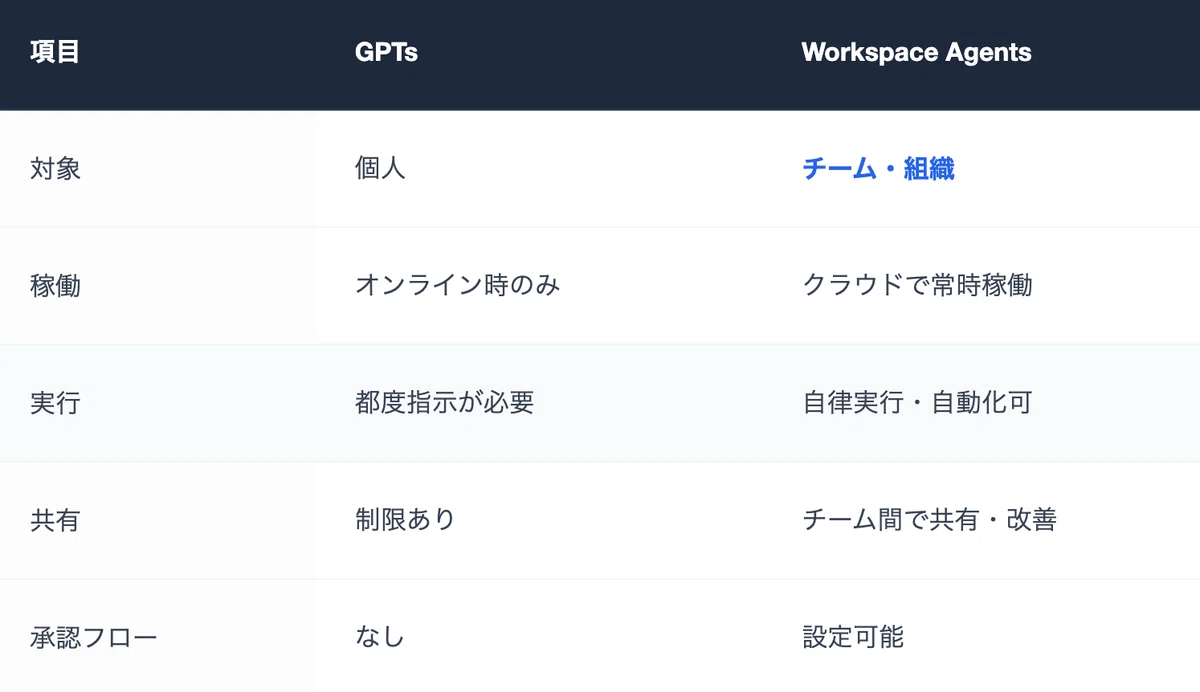This screenshot has height=692, width=1200.
Task: Select the 承認フロー row label
Action: pos(94,637)
